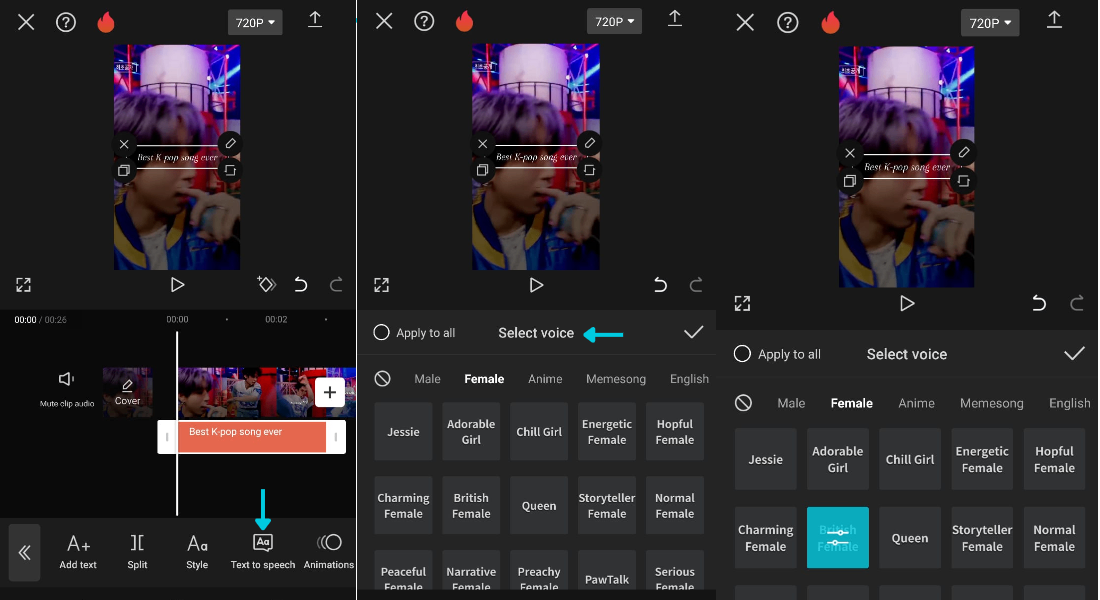Switch to English tab in middle panel
The width and height of the screenshot is (1100, 600).
(x=689, y=379)
